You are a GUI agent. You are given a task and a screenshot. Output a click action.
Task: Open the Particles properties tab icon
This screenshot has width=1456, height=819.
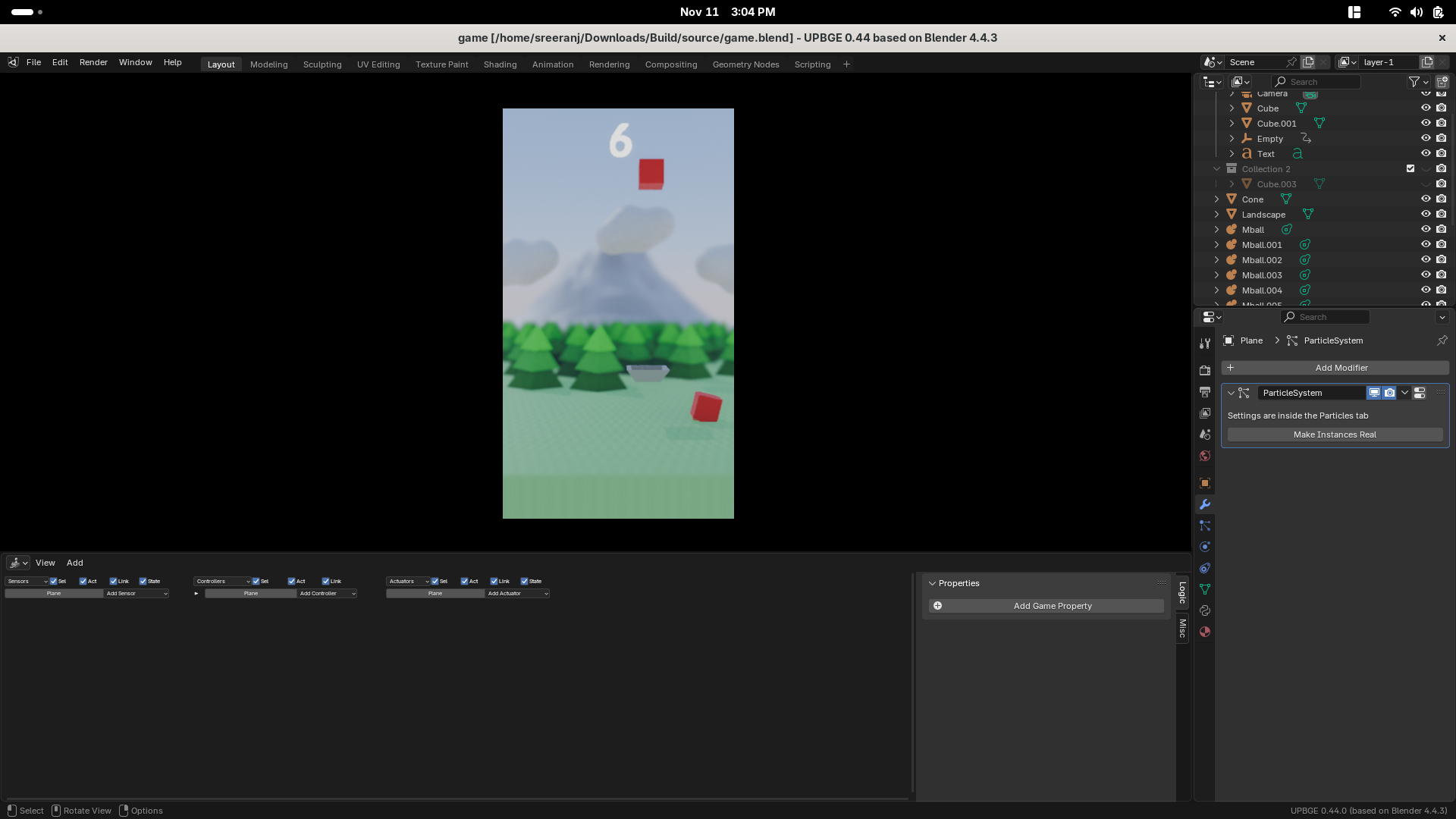click(1204, 526)
